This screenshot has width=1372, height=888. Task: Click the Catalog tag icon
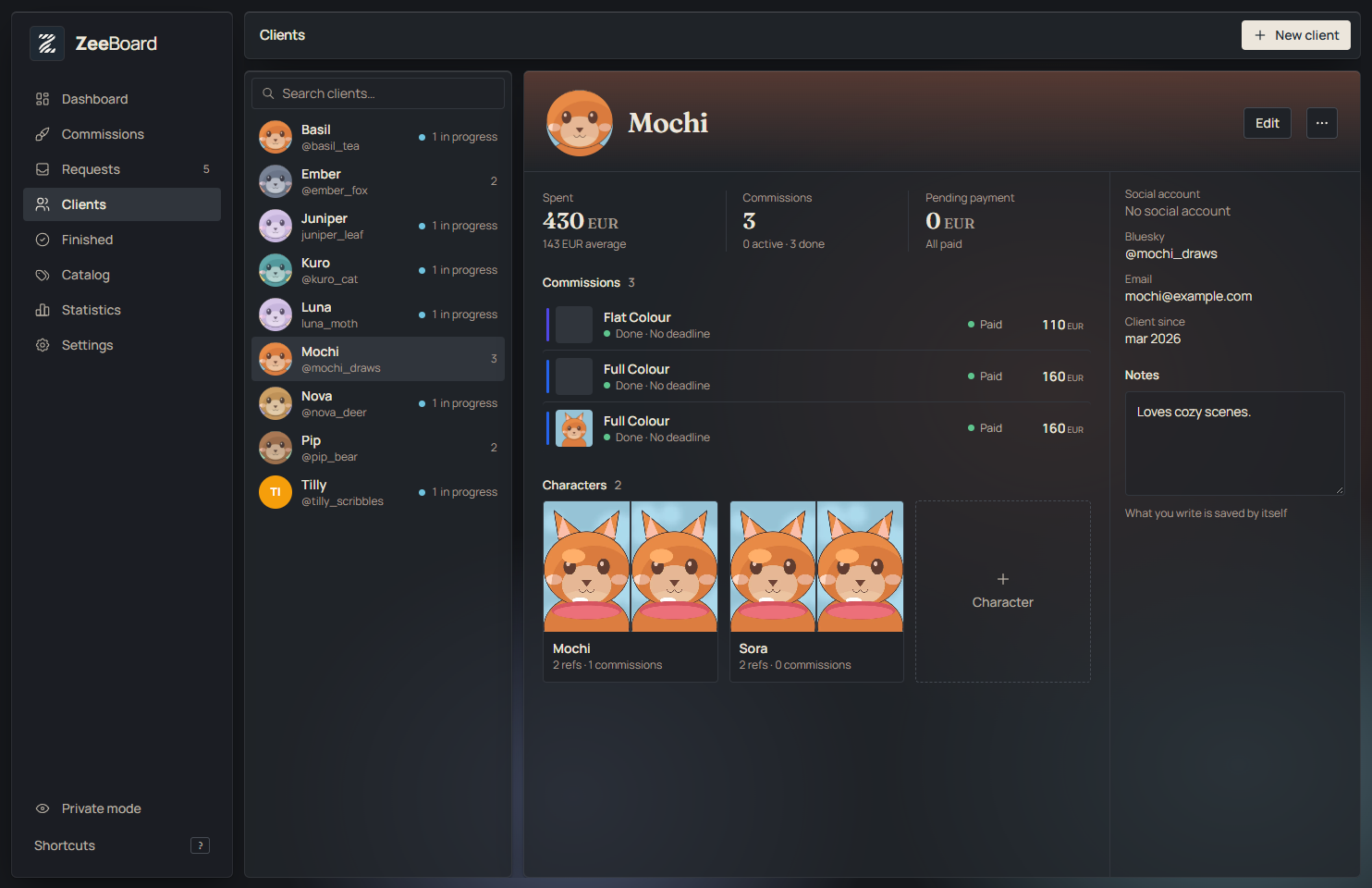click(43, 275)
